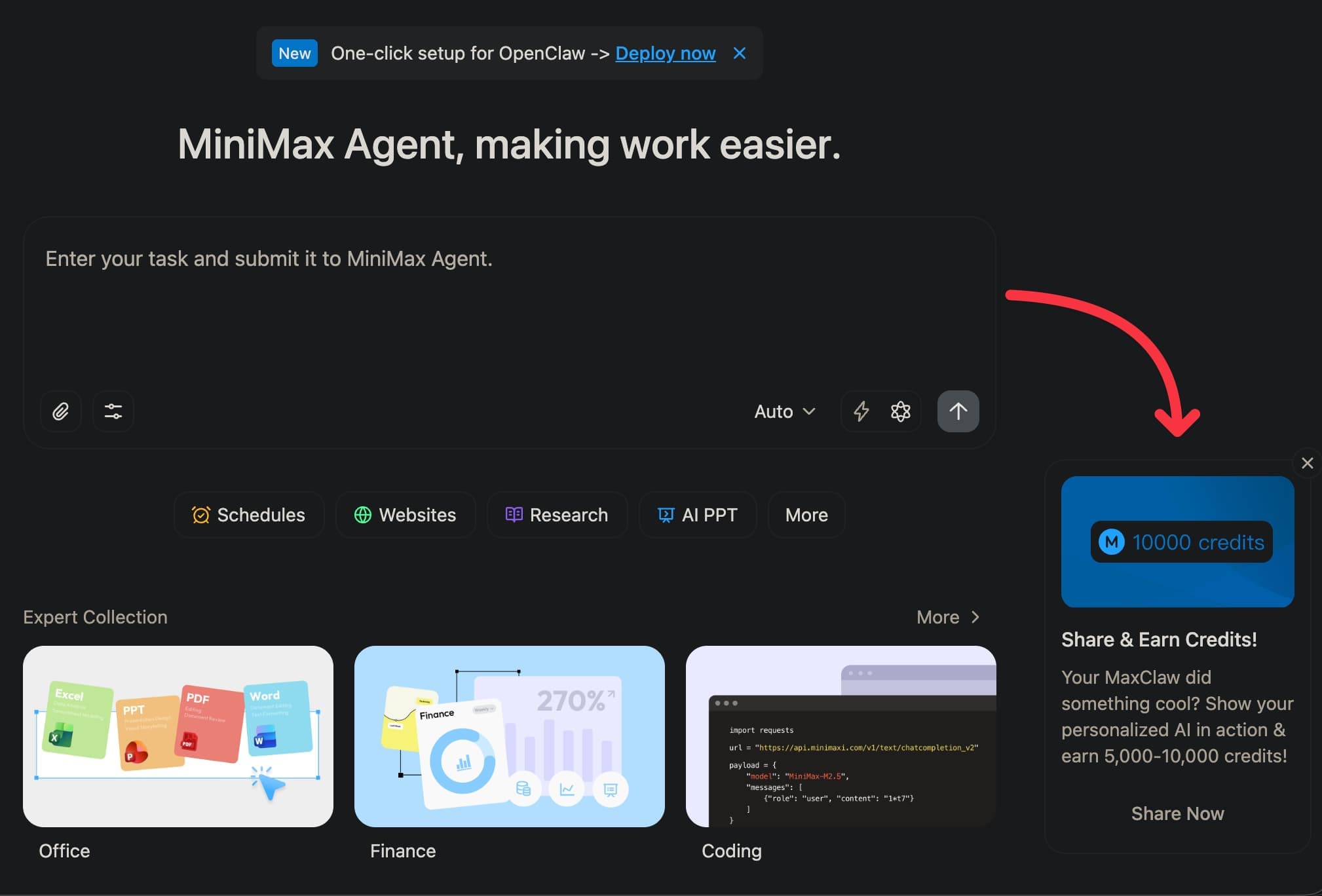Open the sliders settings icon
This screenshot has width=1322, height=896.
[x=113, y=411]
